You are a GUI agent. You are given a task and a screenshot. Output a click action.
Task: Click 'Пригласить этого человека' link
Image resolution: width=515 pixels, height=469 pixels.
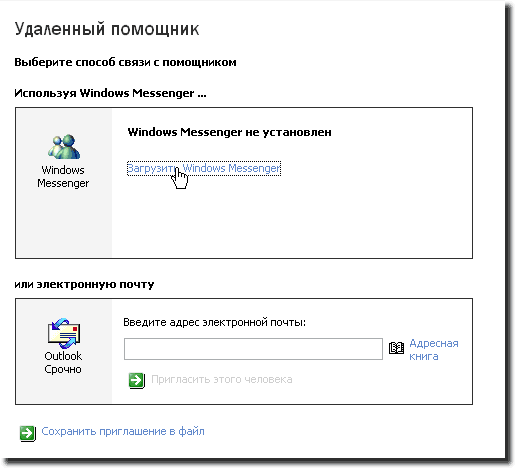click(222, 380)
